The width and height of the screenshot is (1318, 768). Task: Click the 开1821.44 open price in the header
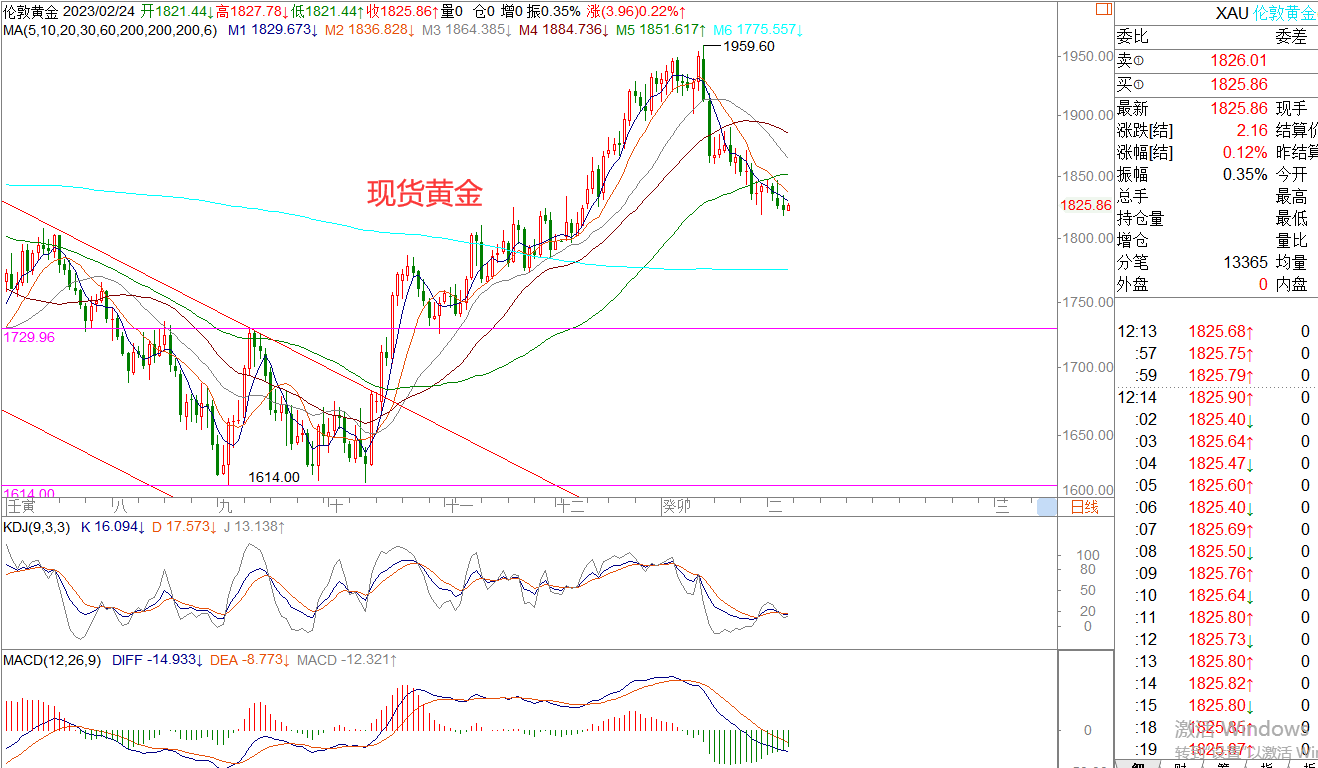point(178,11)
